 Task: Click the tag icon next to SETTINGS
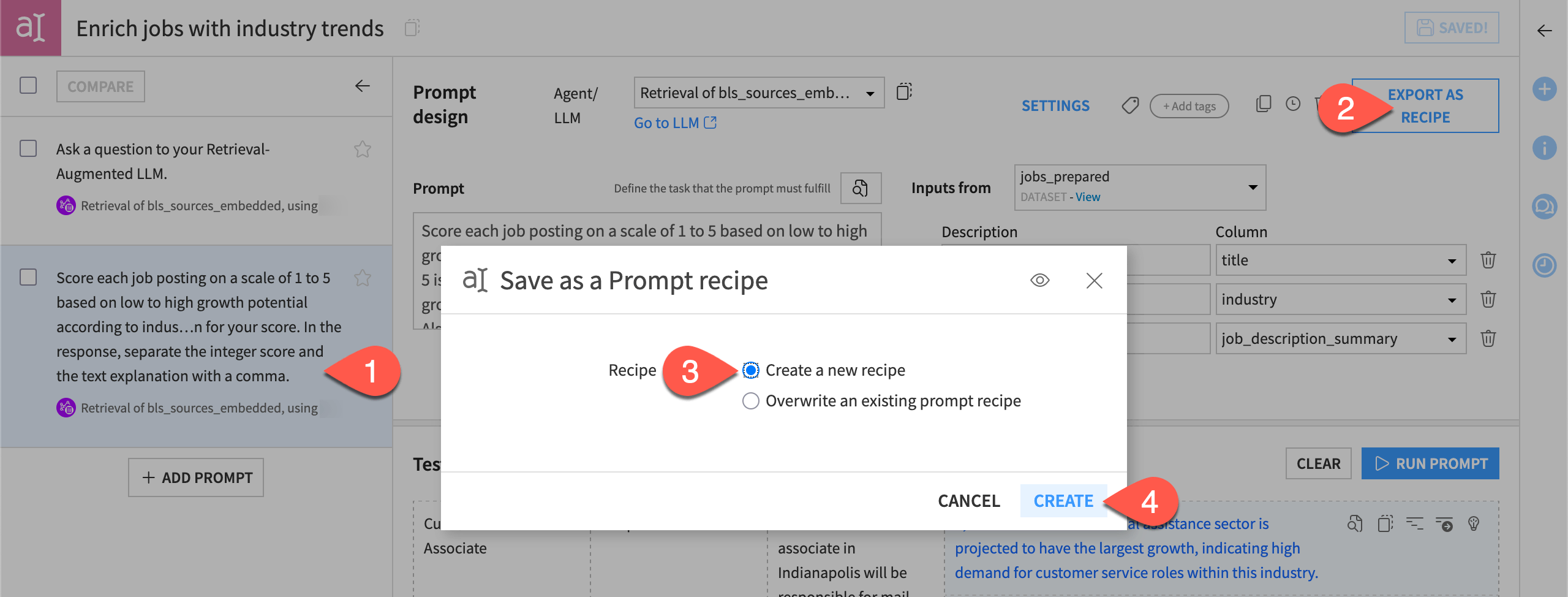tap(1130, 105)
